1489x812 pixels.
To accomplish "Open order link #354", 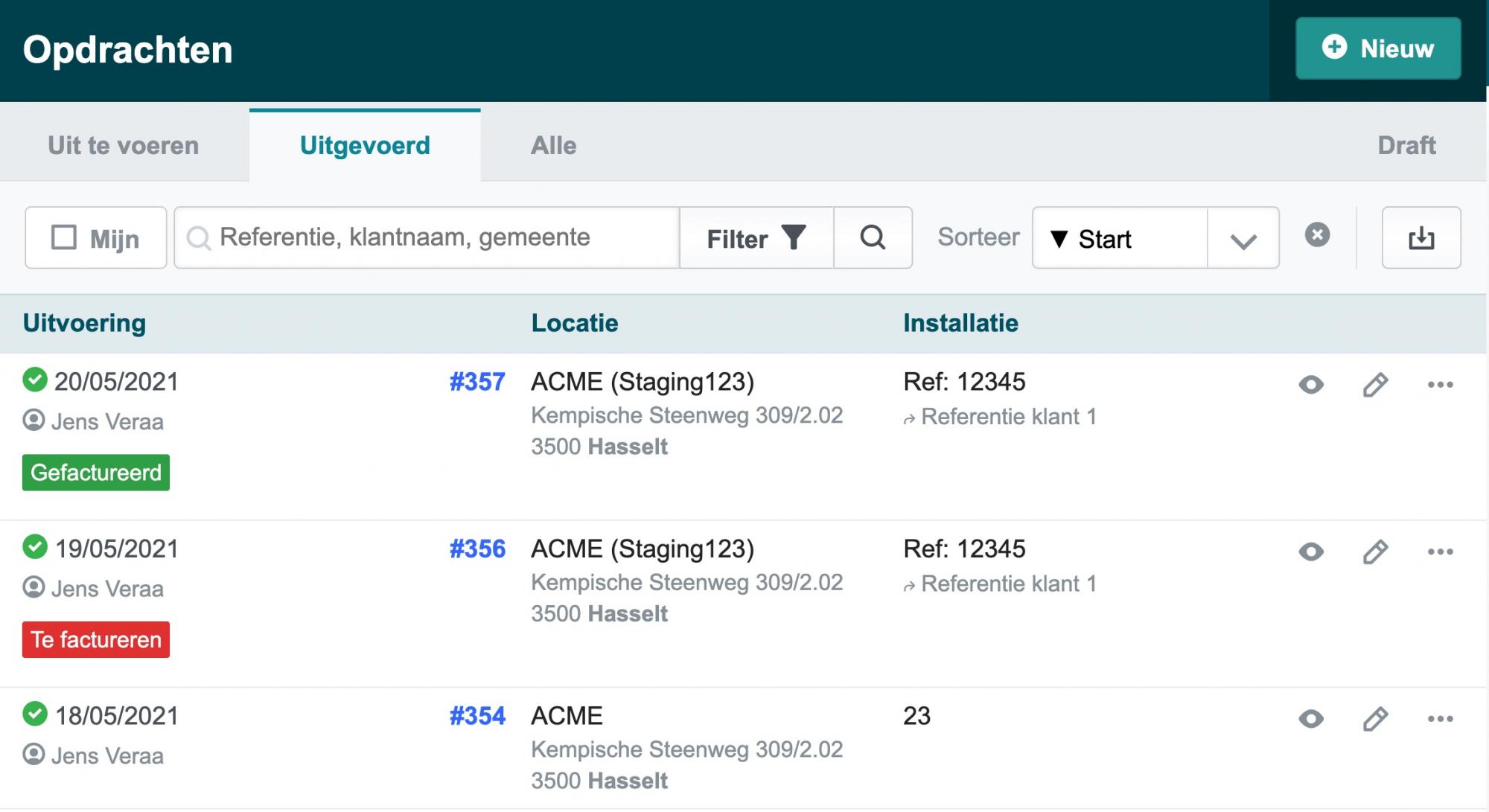I will tap(477, 716).
